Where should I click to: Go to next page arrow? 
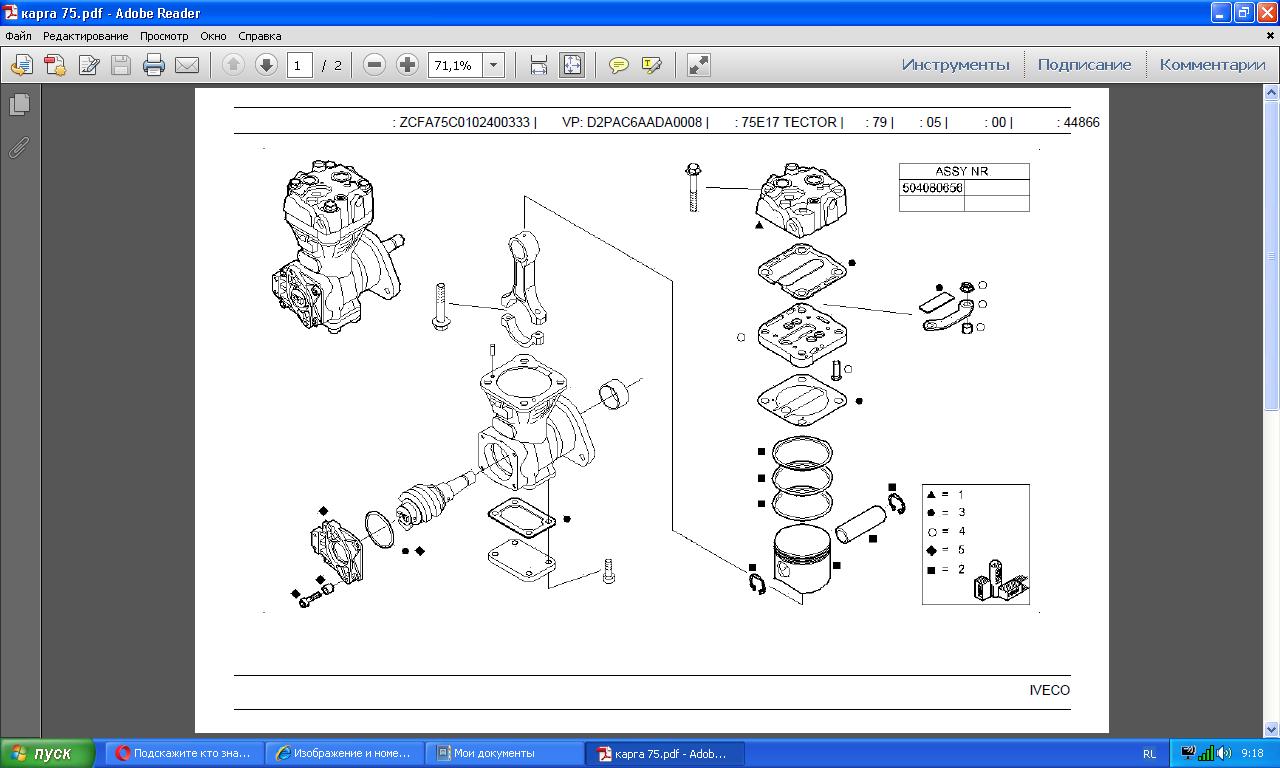[x=266, y=65]
